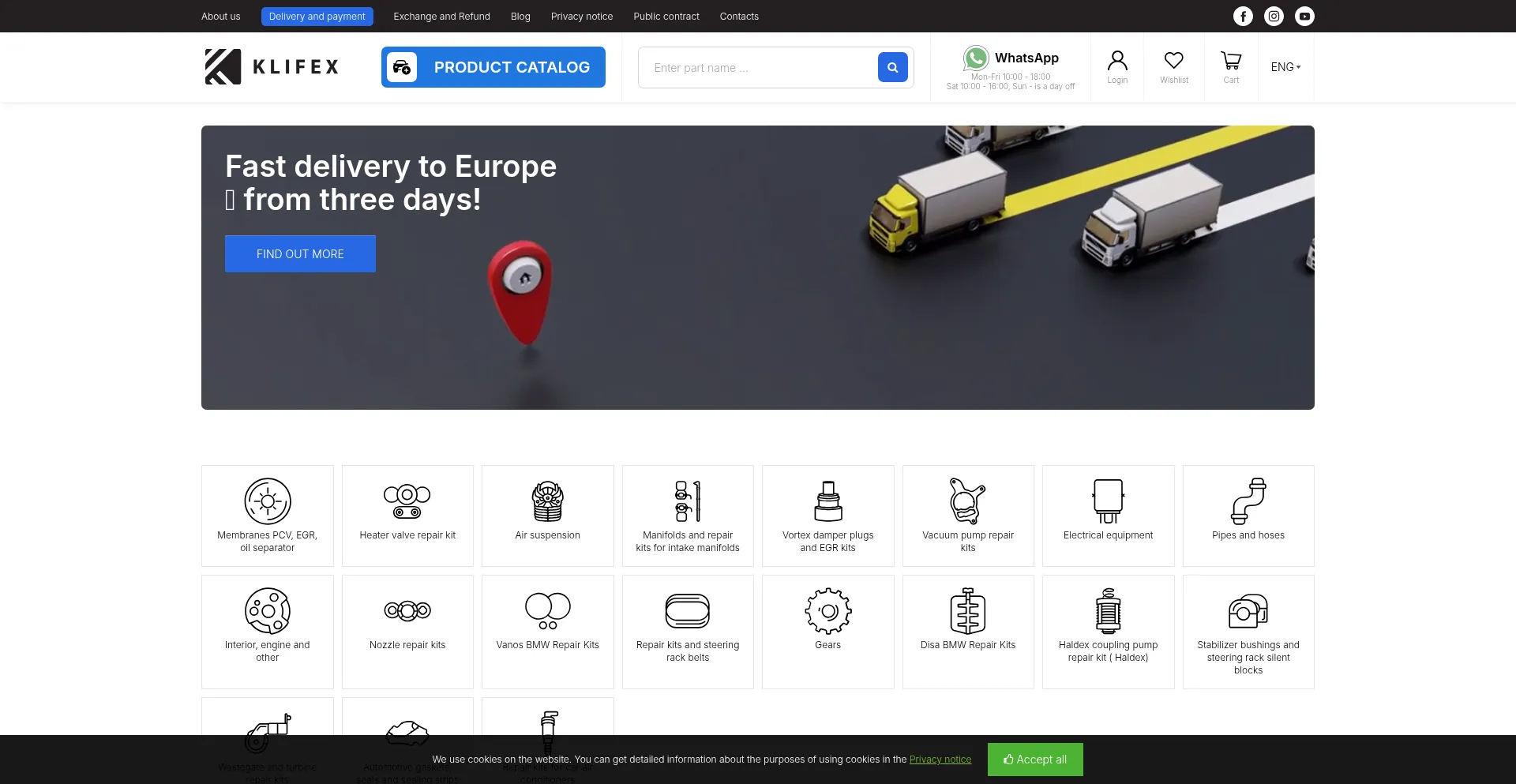1516x784 pixels.
Task: Open the Exchange and Refund page
Action: (441, 16)
